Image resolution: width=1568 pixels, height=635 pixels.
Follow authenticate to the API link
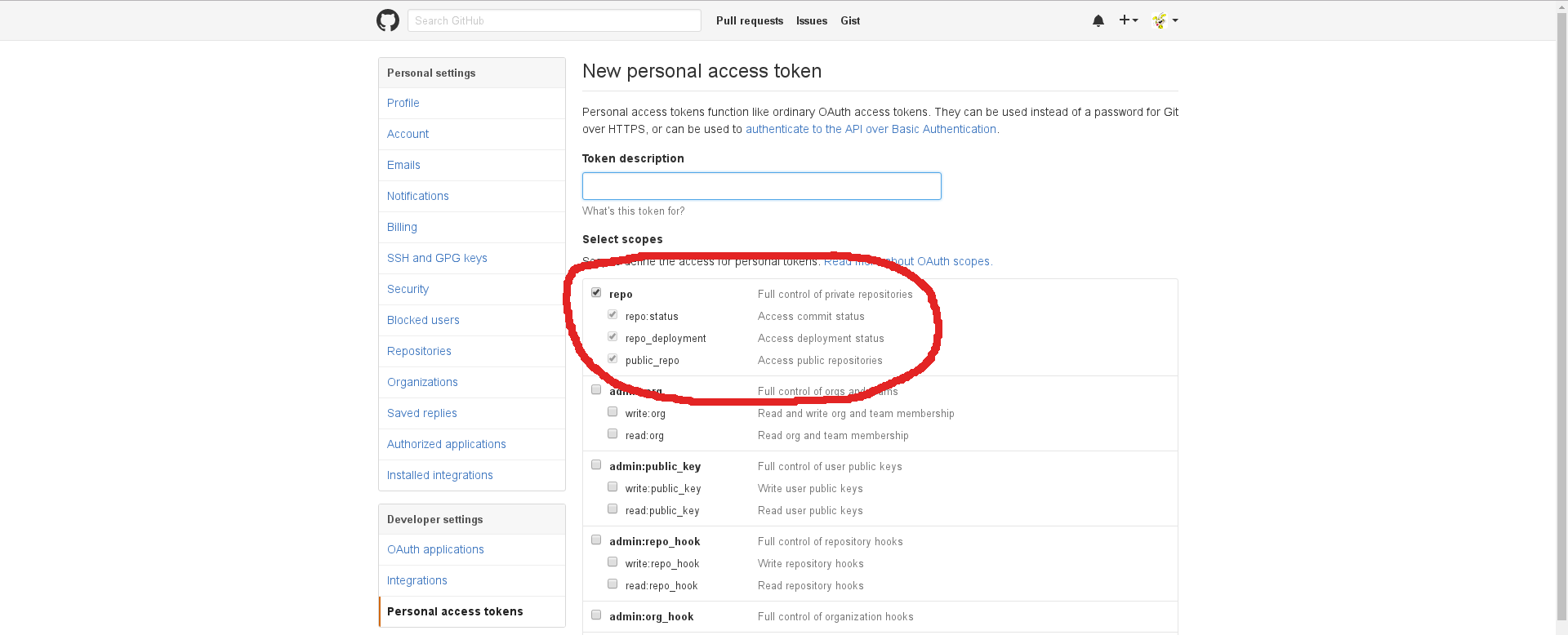click(x=871, y=129)
